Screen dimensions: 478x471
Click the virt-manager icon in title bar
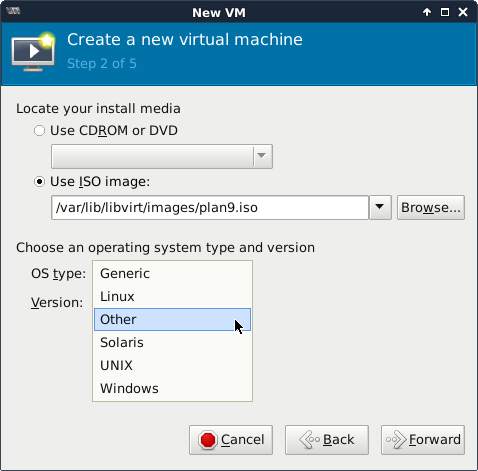pos(13,11)
